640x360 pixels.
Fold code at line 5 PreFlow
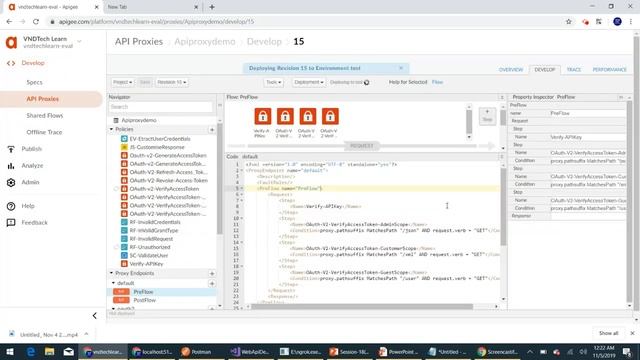pyautogui.click(x=242, y=189)
